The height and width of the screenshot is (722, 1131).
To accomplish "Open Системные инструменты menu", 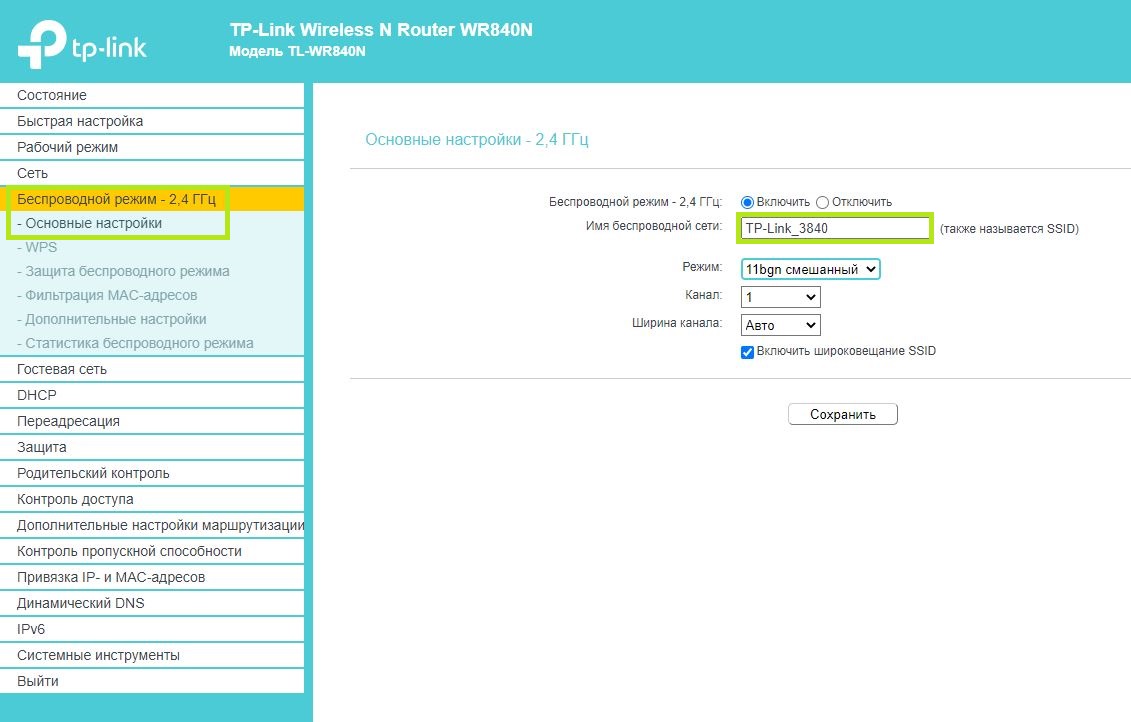I will (98, 655).
